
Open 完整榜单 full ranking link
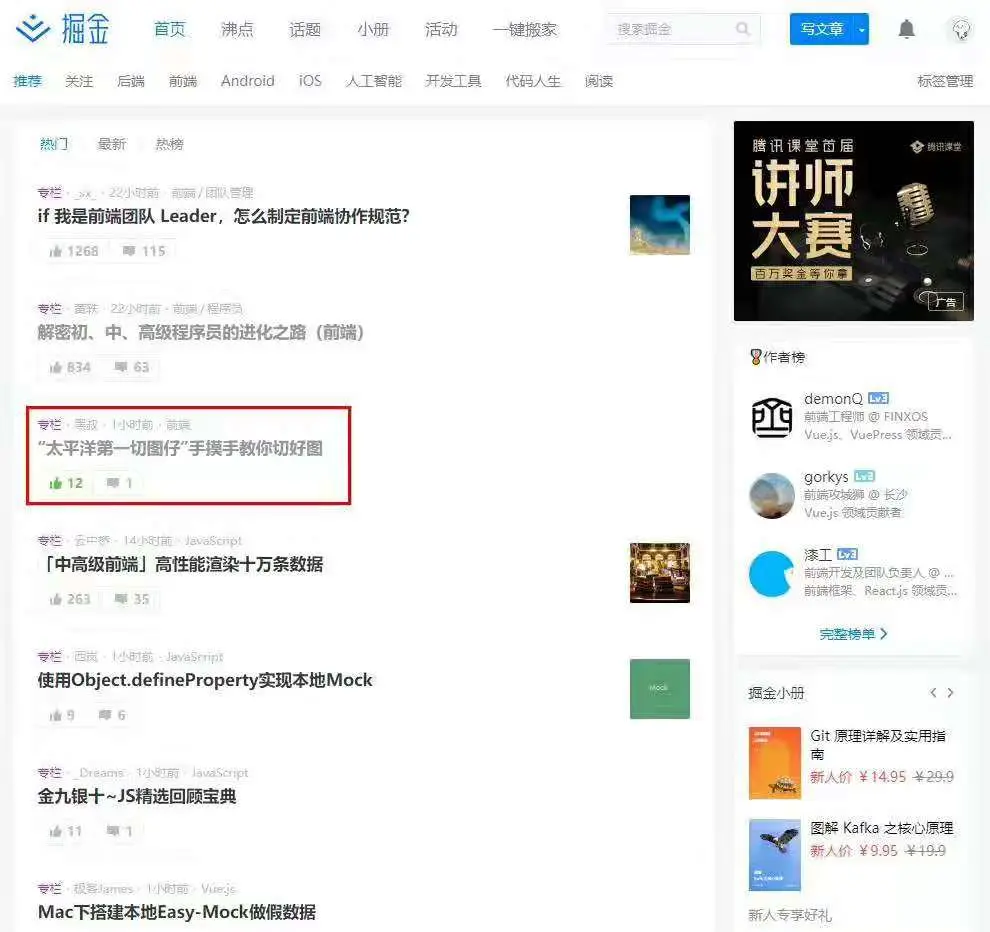pos(853,634)
